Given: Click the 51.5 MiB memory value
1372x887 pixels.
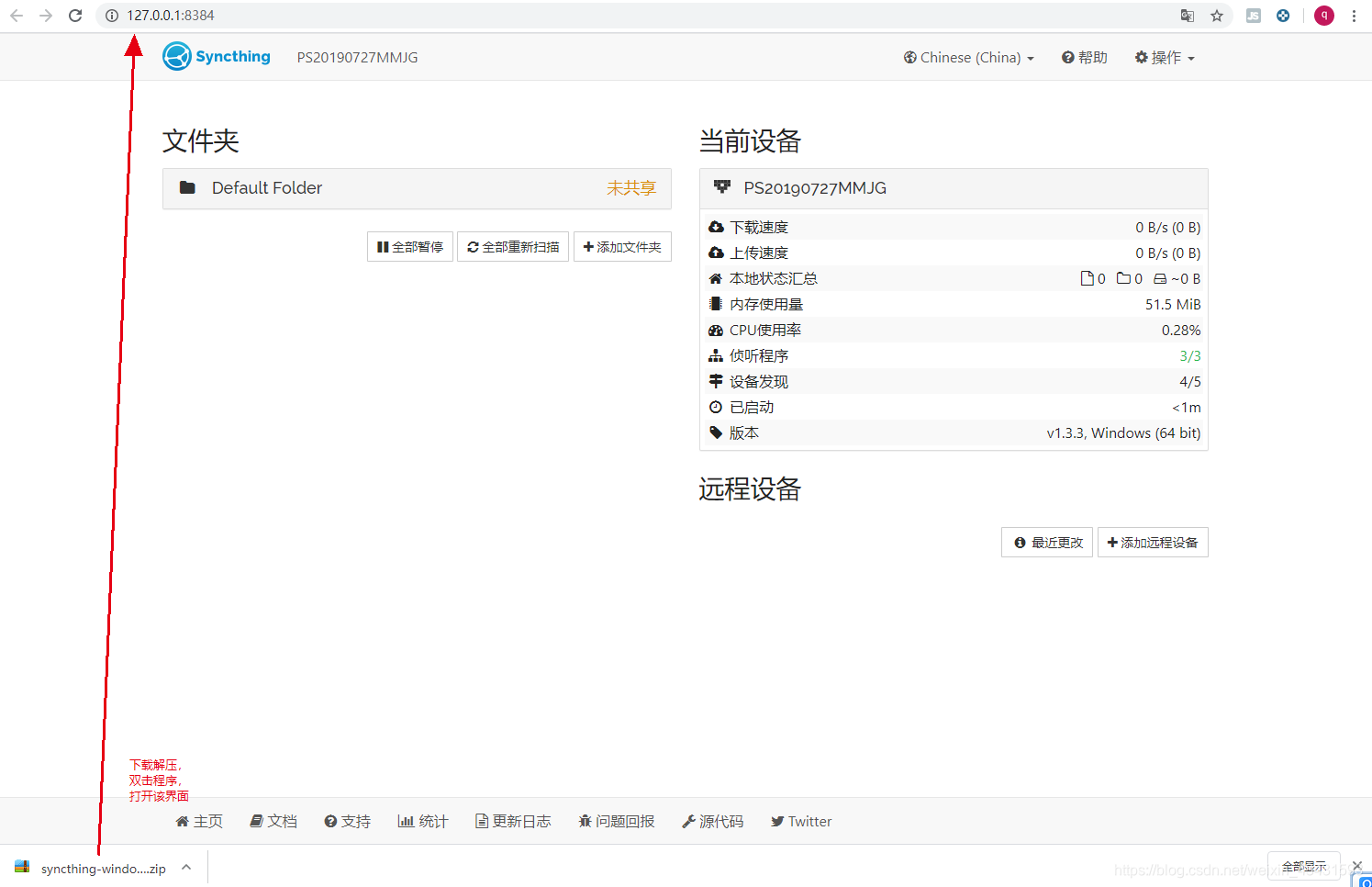Looking at the screenshot, I should (1173, 304).
